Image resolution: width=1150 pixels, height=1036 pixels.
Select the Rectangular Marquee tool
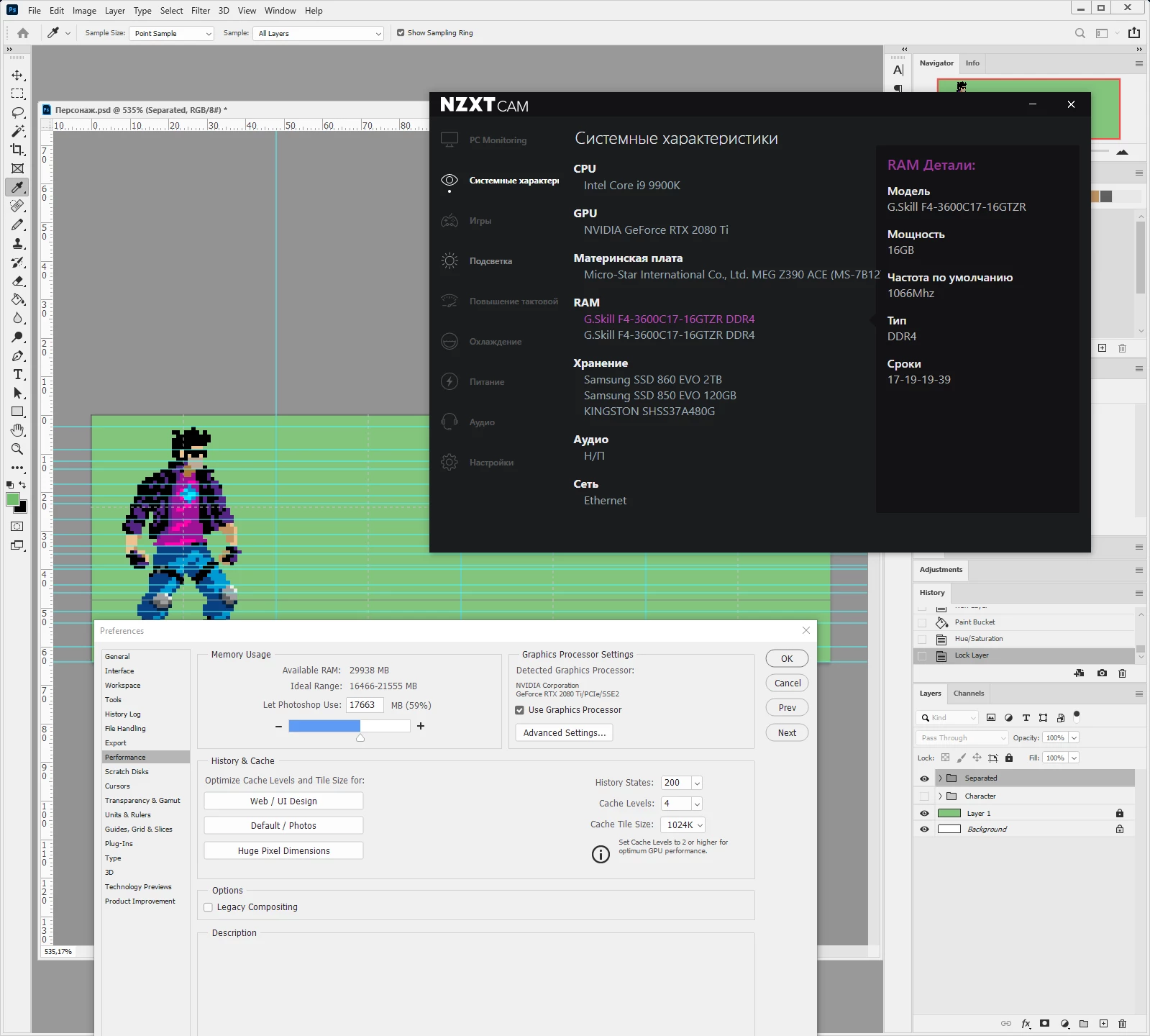click(17, 94)
